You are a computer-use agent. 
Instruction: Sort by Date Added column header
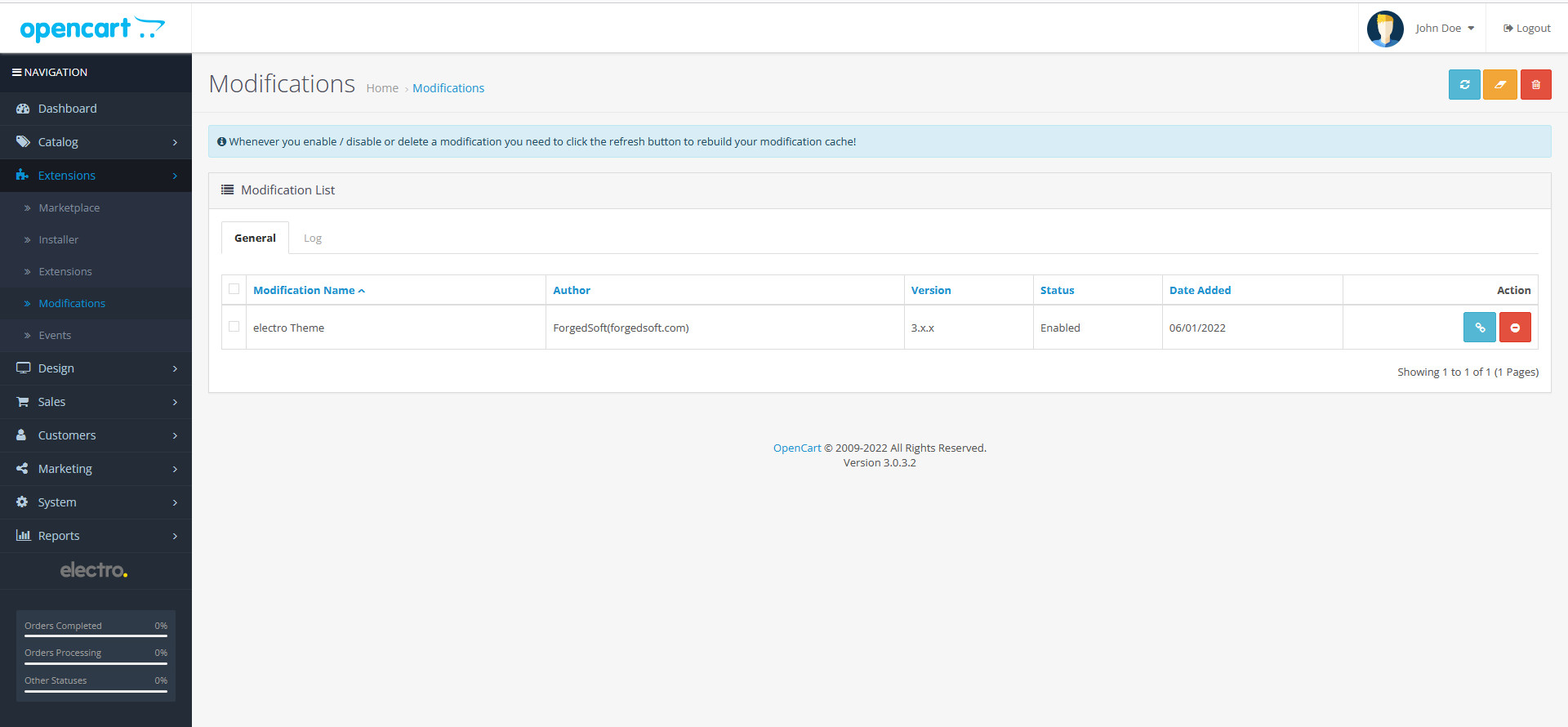point(1200,290)
